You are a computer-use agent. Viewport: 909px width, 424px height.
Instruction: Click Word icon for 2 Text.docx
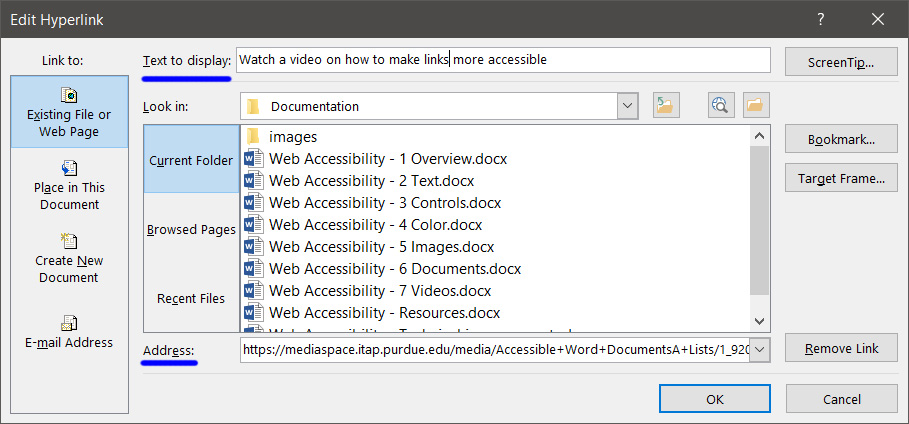[254, 180]
